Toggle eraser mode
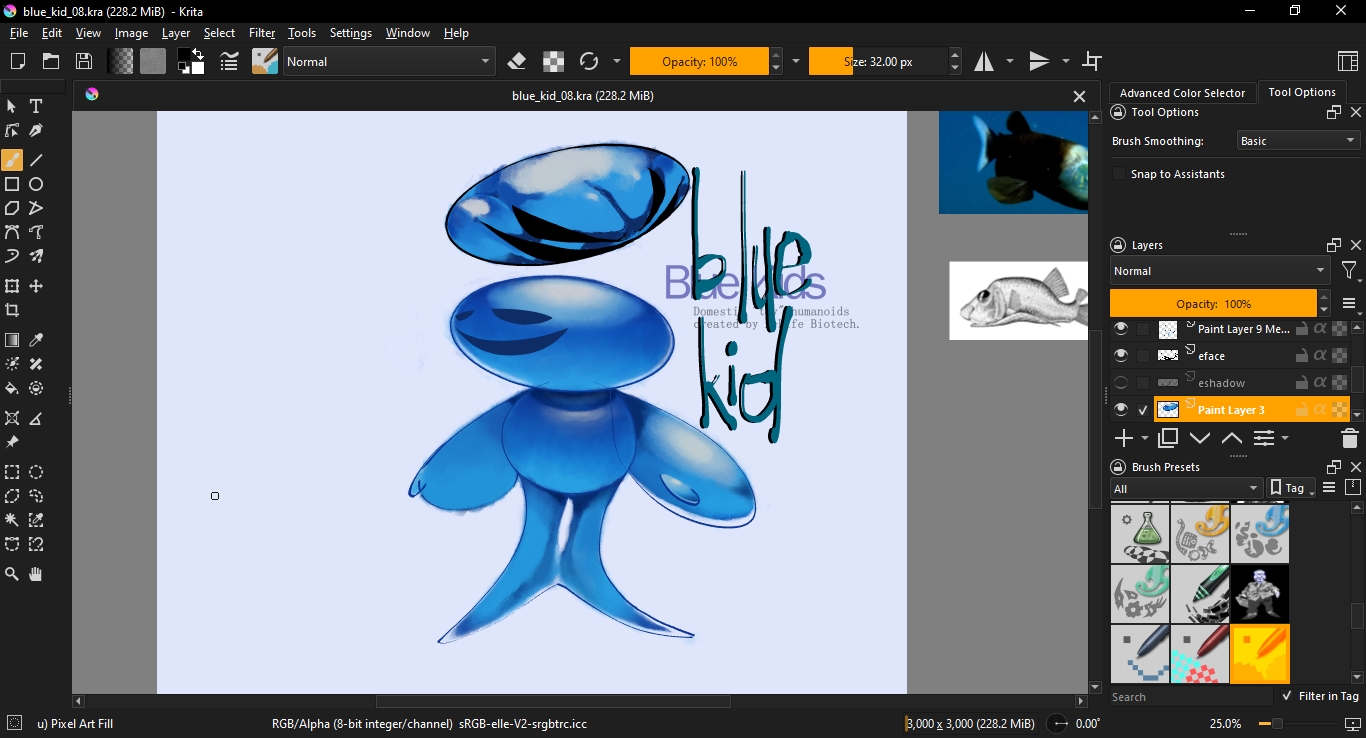The image size is (1366, 738). pos(517,61)
